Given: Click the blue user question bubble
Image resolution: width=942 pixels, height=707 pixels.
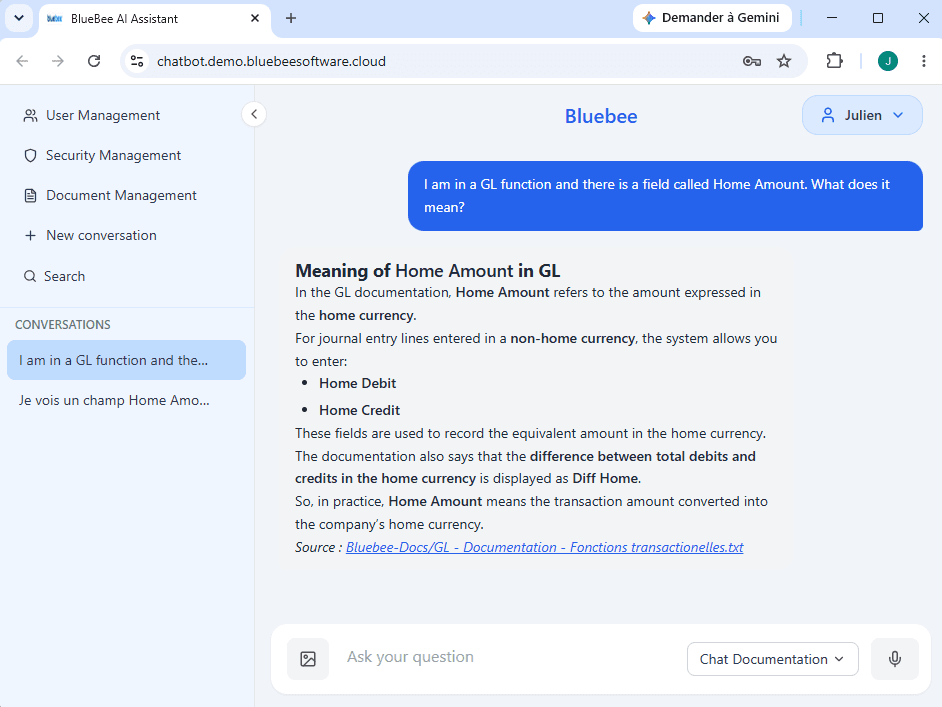Looking at the screenshot, I should click(x=665, y=196).
